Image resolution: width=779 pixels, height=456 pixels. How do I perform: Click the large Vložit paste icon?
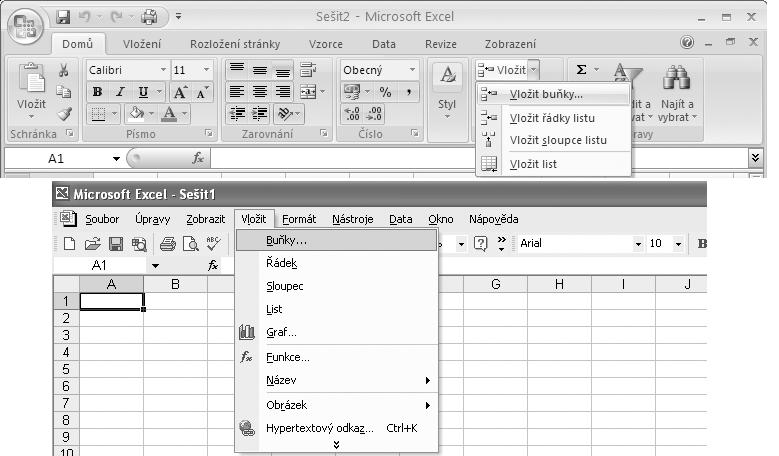31,78
